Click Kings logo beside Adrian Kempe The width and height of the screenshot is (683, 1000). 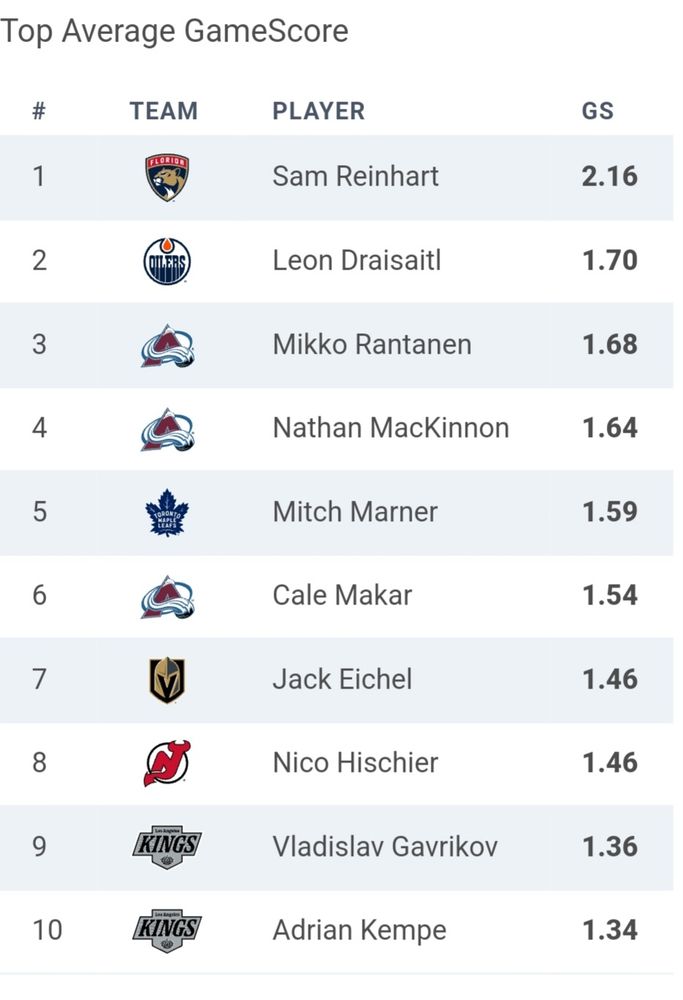pyautogui.click(x=167, y=930)
